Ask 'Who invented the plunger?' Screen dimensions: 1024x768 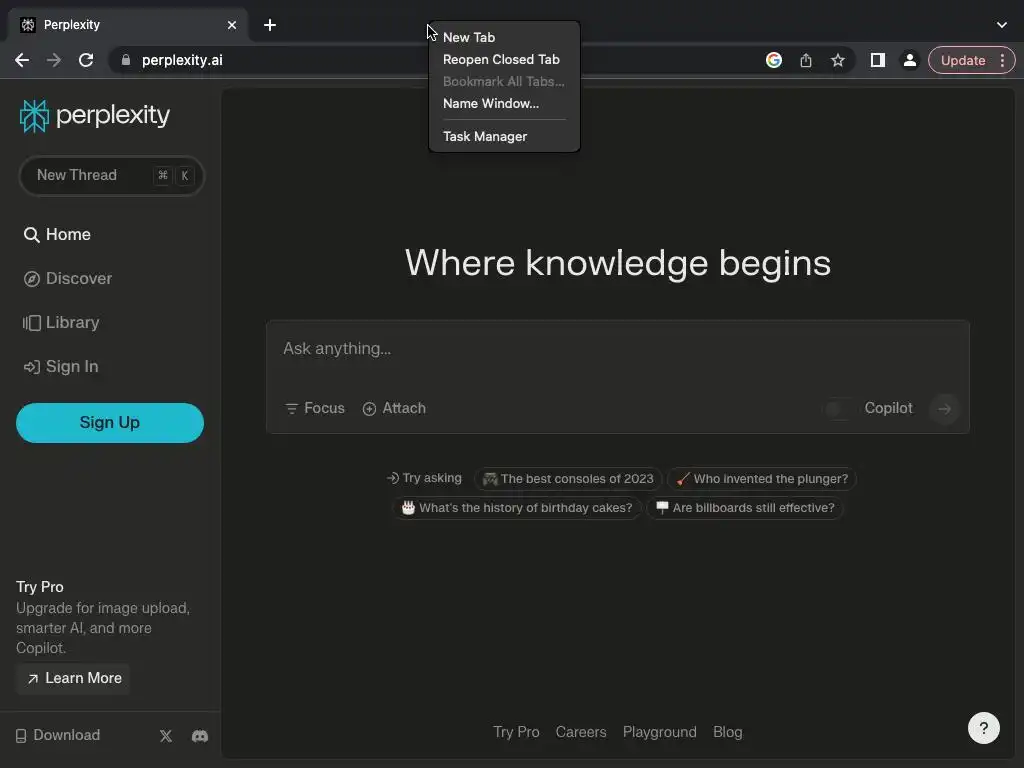(x=761, y=479)
